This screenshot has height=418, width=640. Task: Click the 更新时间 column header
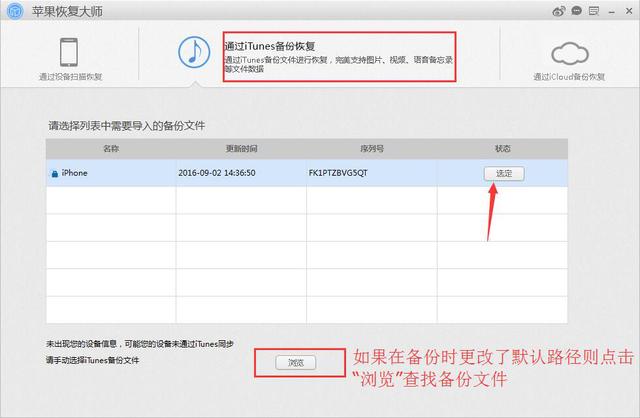242,149
